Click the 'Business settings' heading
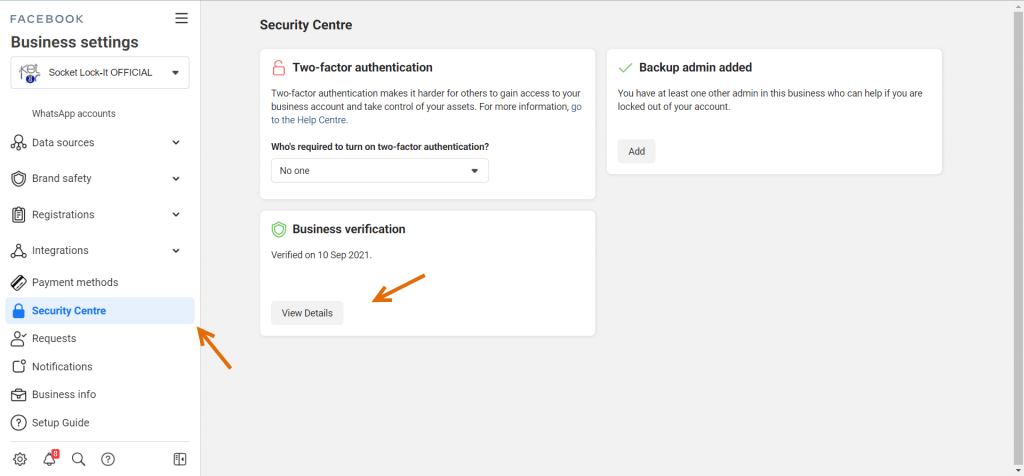 click(x=74, y=42)
